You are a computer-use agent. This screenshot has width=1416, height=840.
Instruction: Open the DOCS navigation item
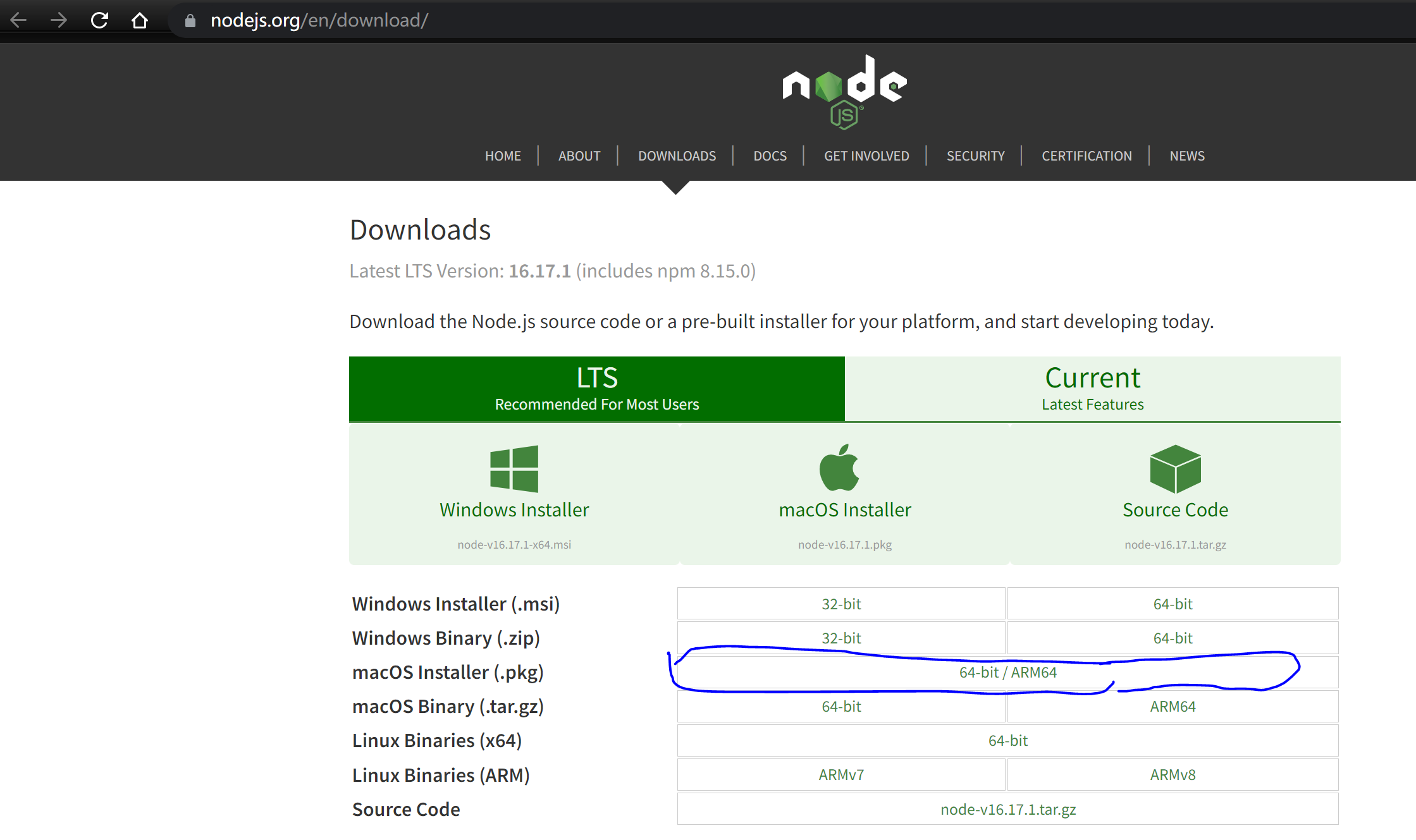click(x=770, y=155)
